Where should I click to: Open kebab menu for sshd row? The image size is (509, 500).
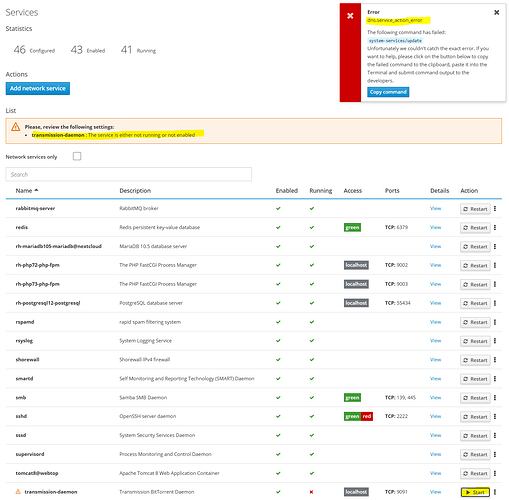(x=495, y=416)
